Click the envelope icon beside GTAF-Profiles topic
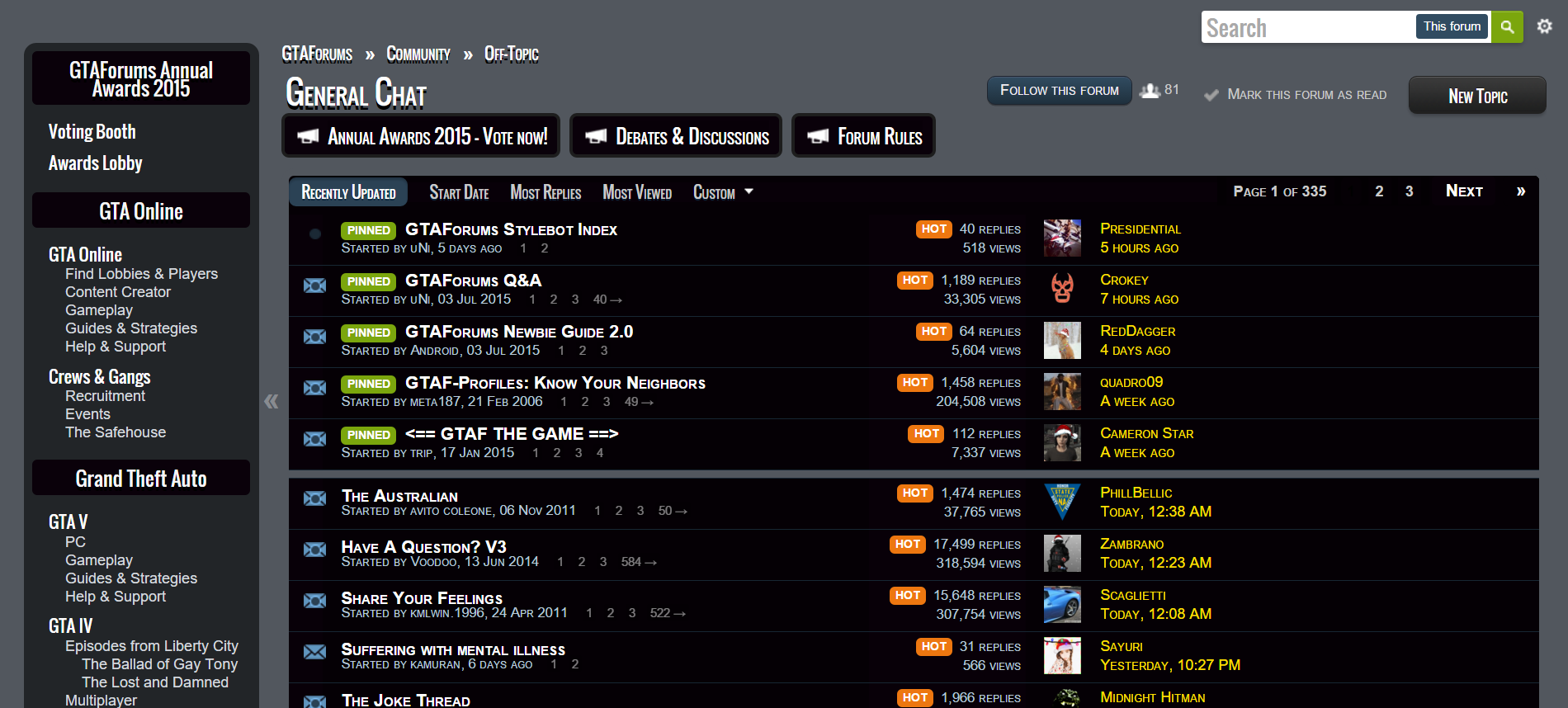 coord(314,388)
